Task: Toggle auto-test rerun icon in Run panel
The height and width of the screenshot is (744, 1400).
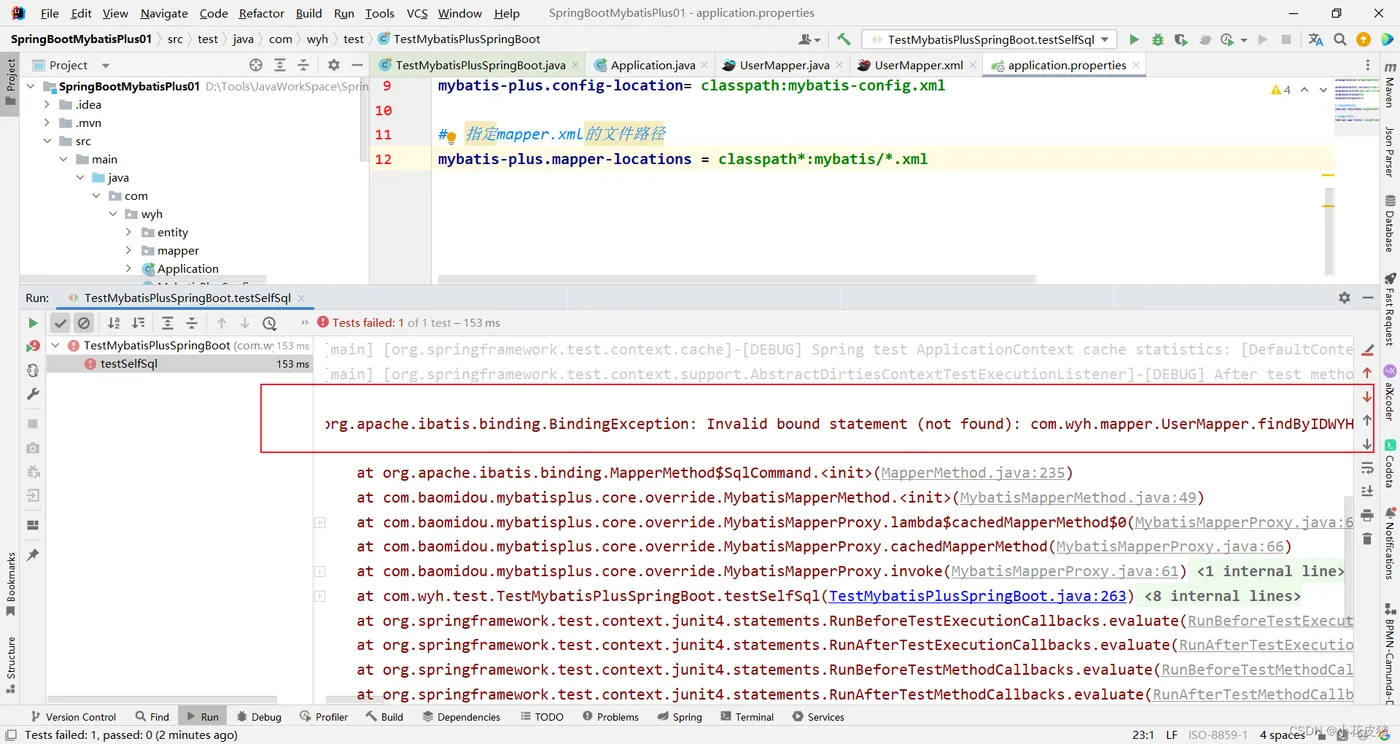Action: click(x=33, y=370)
